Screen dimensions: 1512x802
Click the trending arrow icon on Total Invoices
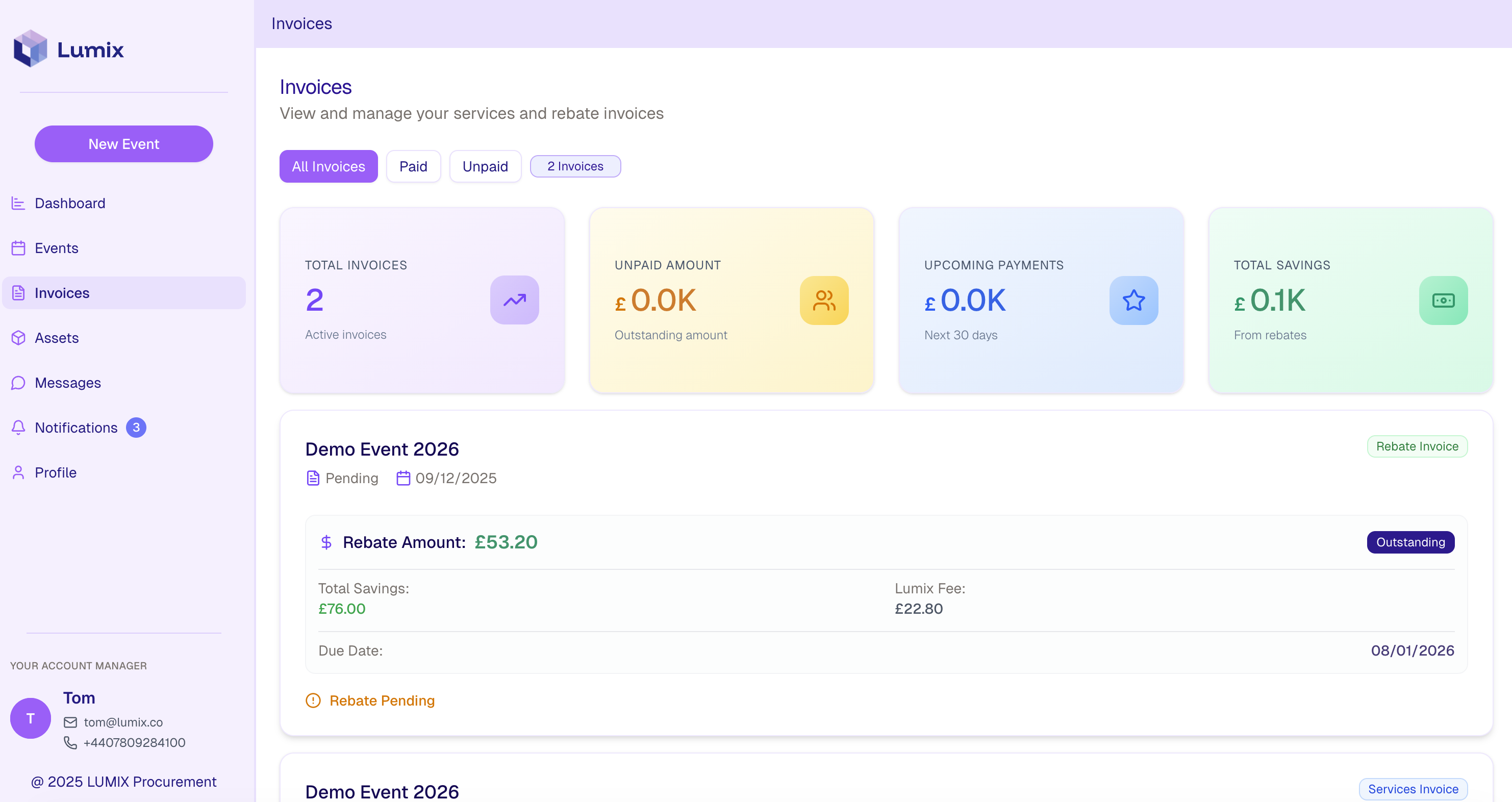pyautogui.click(x=514, y=300)
